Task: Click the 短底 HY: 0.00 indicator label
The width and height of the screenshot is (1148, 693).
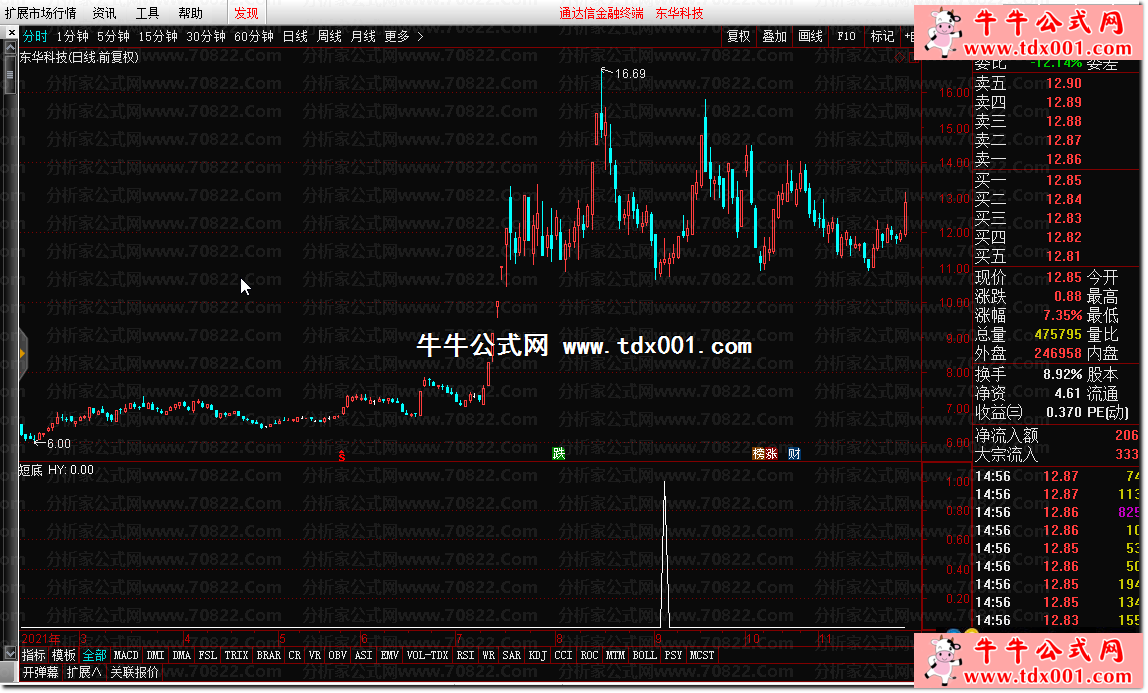Action: [x=56, y=470]
